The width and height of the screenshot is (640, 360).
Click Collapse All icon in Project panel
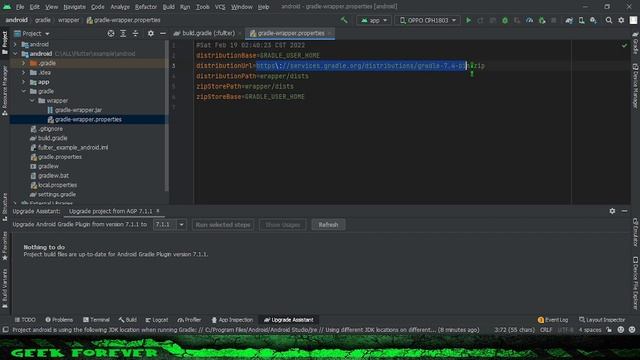[135, 33]
